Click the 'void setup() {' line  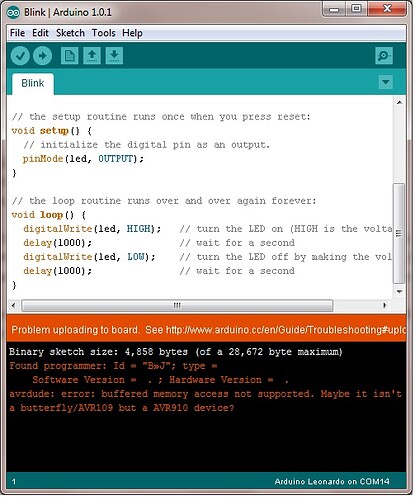(x=52, y=131)
